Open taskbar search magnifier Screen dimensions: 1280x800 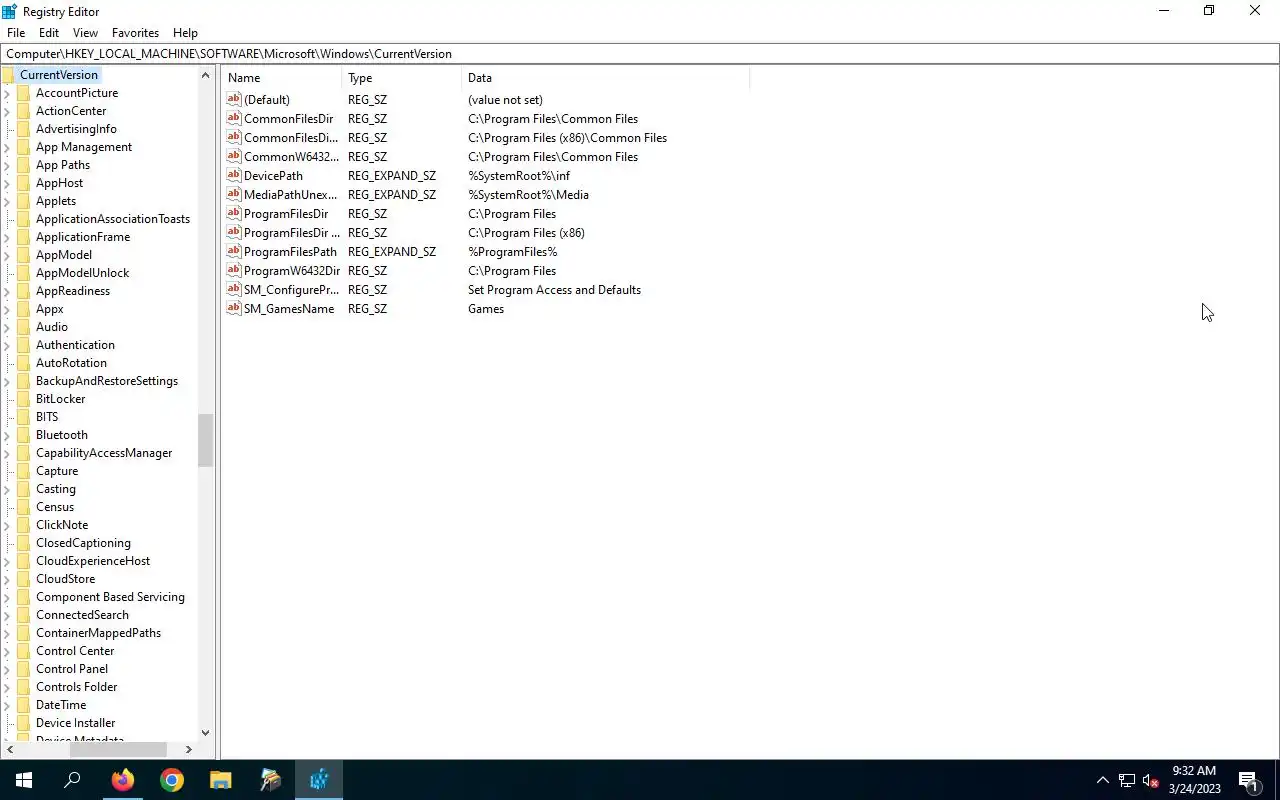(73, 780)
